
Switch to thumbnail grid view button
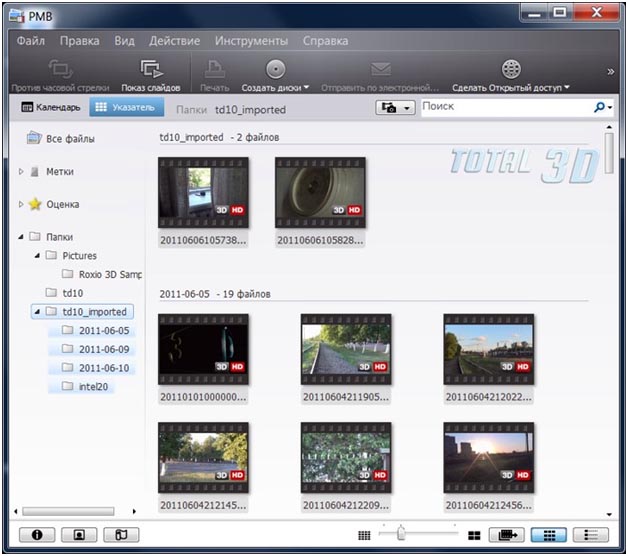click(x=549, y=535)
